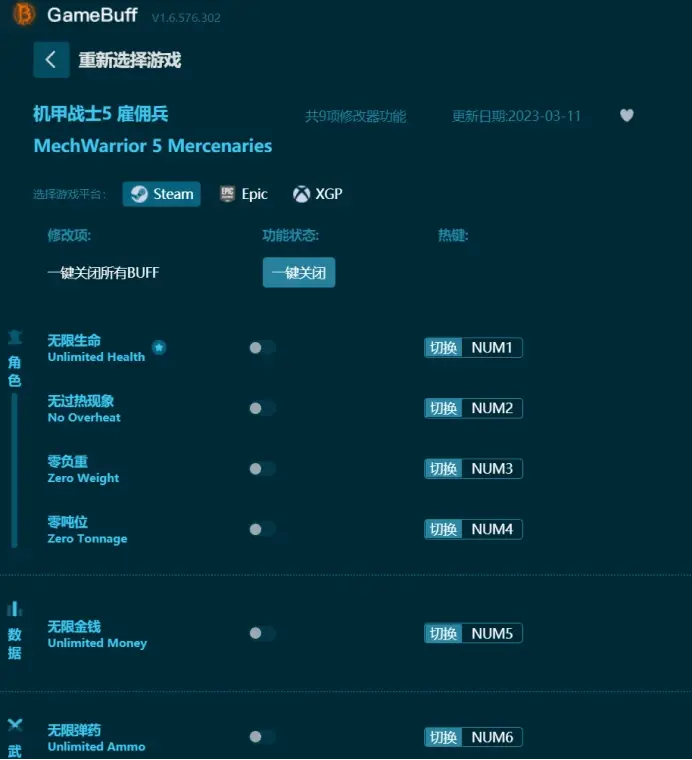Image resolution: width=692 pixels, height=760 pixels.
Task: Click the 功能状态 column header
Action: tap(290, 236)
